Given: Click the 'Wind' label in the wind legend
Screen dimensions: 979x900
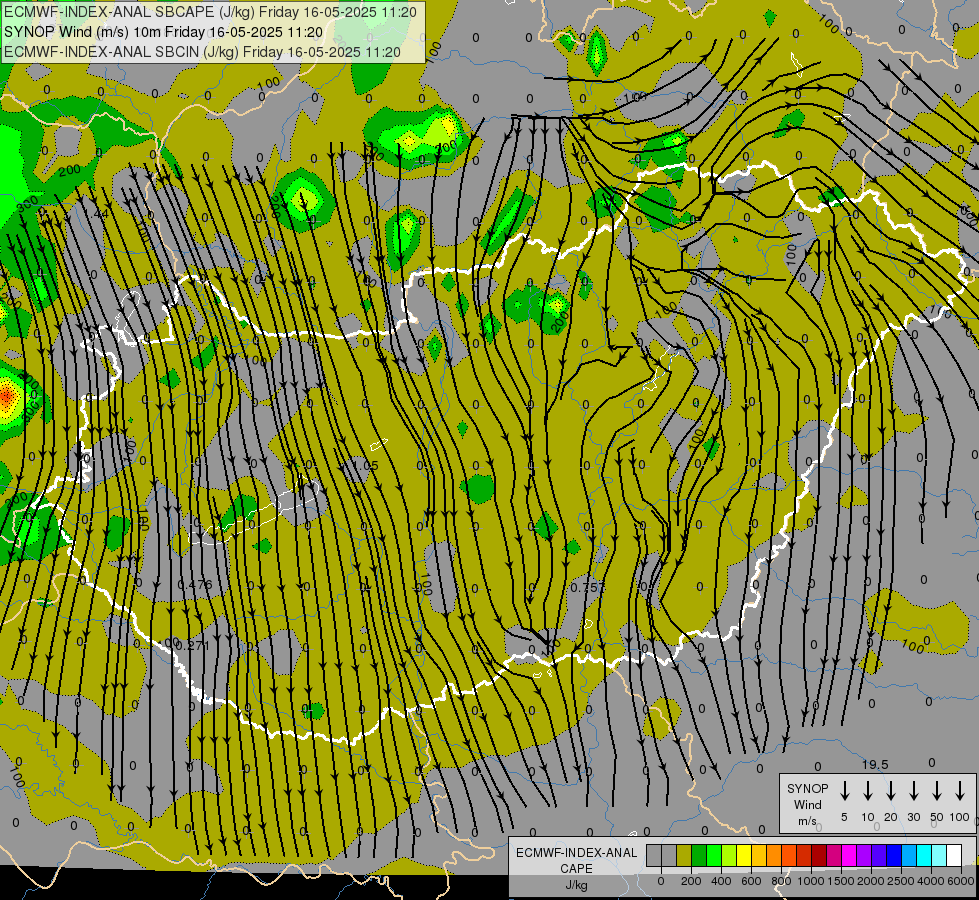Looking at the screenshot, I should click(807, 804).
